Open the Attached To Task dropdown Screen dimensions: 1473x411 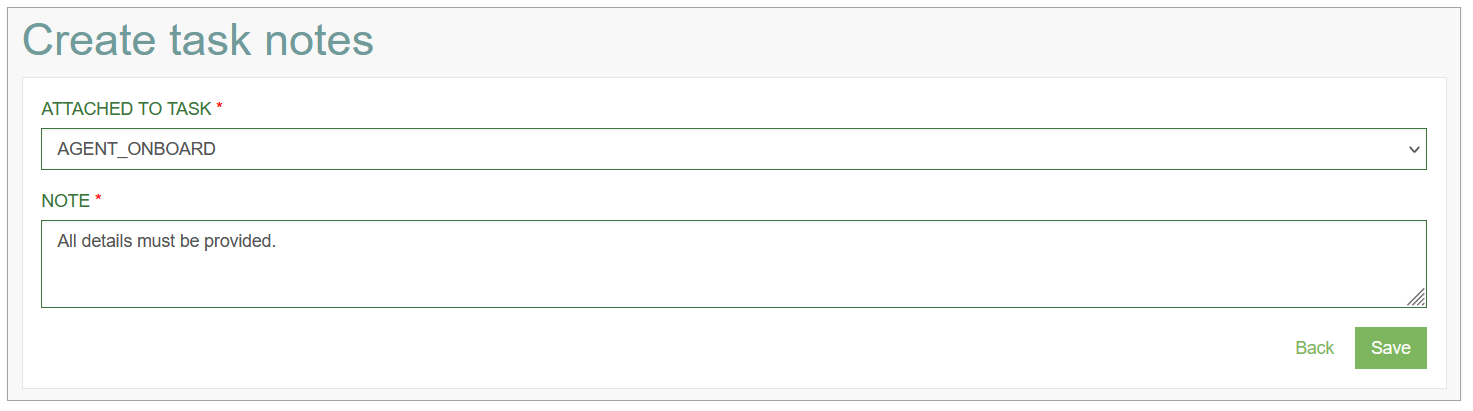(x=734, y=149)
